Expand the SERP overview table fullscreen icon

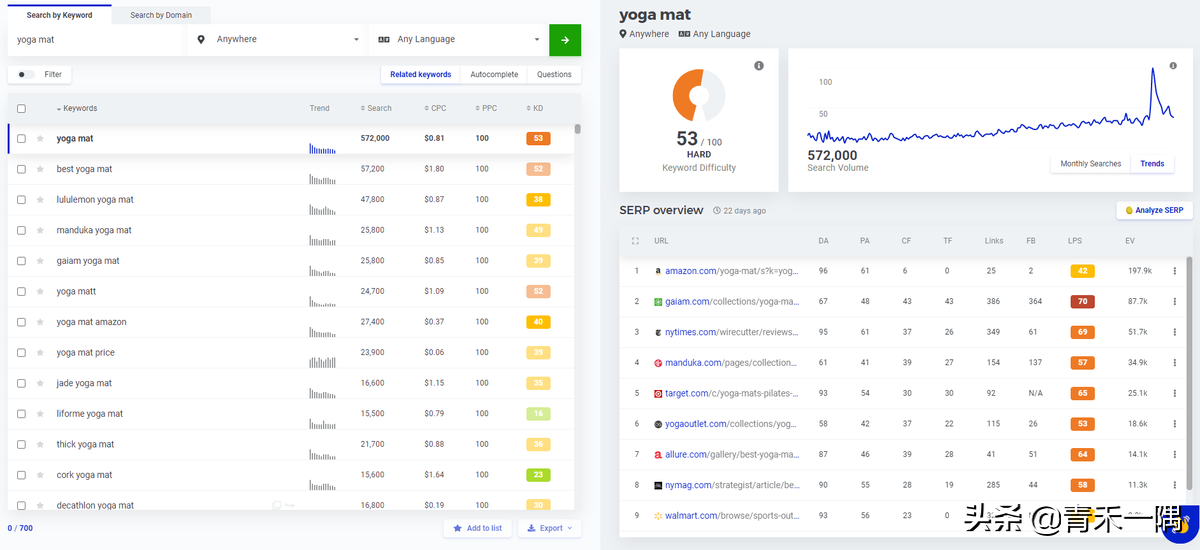point(635,241)
